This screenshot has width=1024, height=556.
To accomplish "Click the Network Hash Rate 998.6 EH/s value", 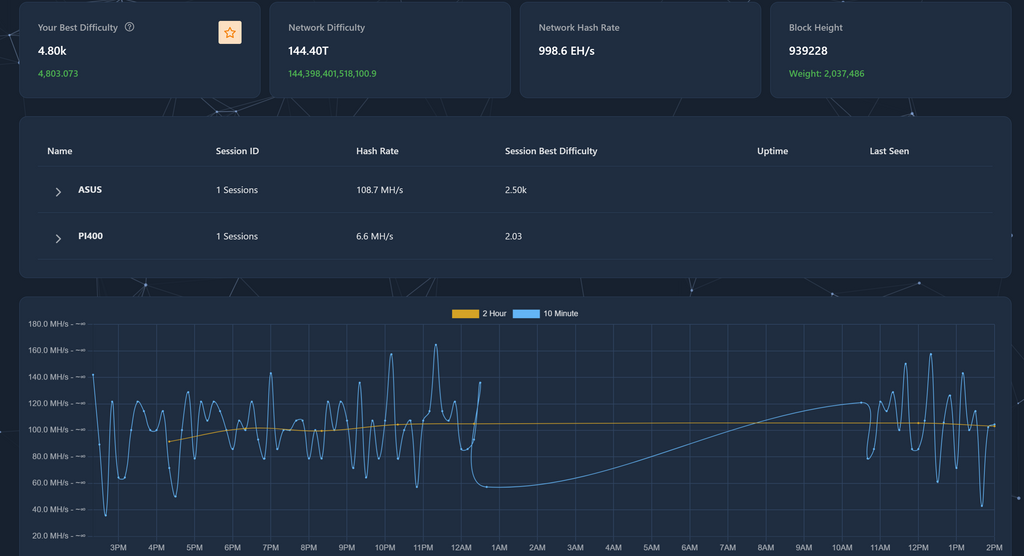I will point(566,50).
